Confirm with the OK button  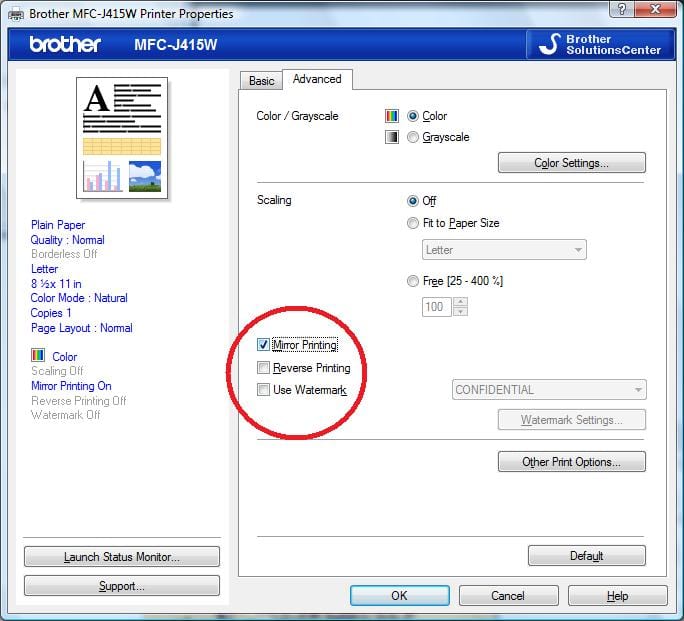[x=400, y=595]
